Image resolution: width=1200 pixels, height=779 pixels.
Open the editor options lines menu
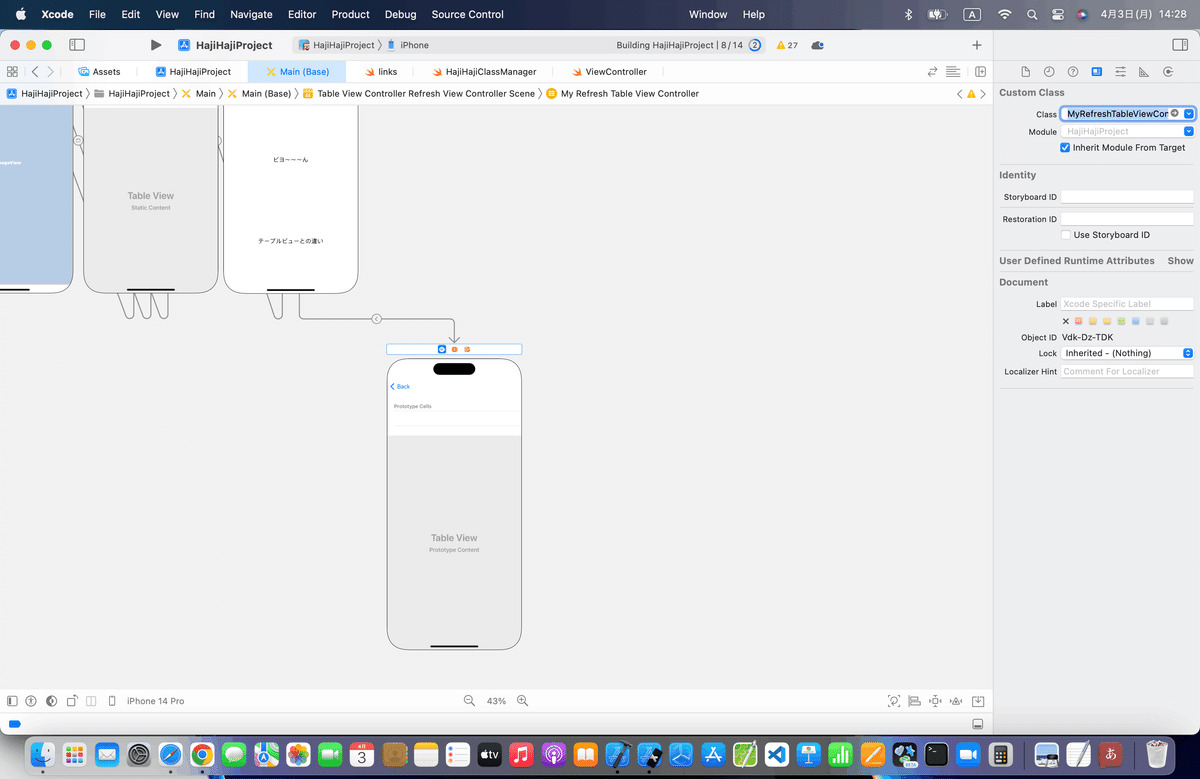[x=953, y=72]
